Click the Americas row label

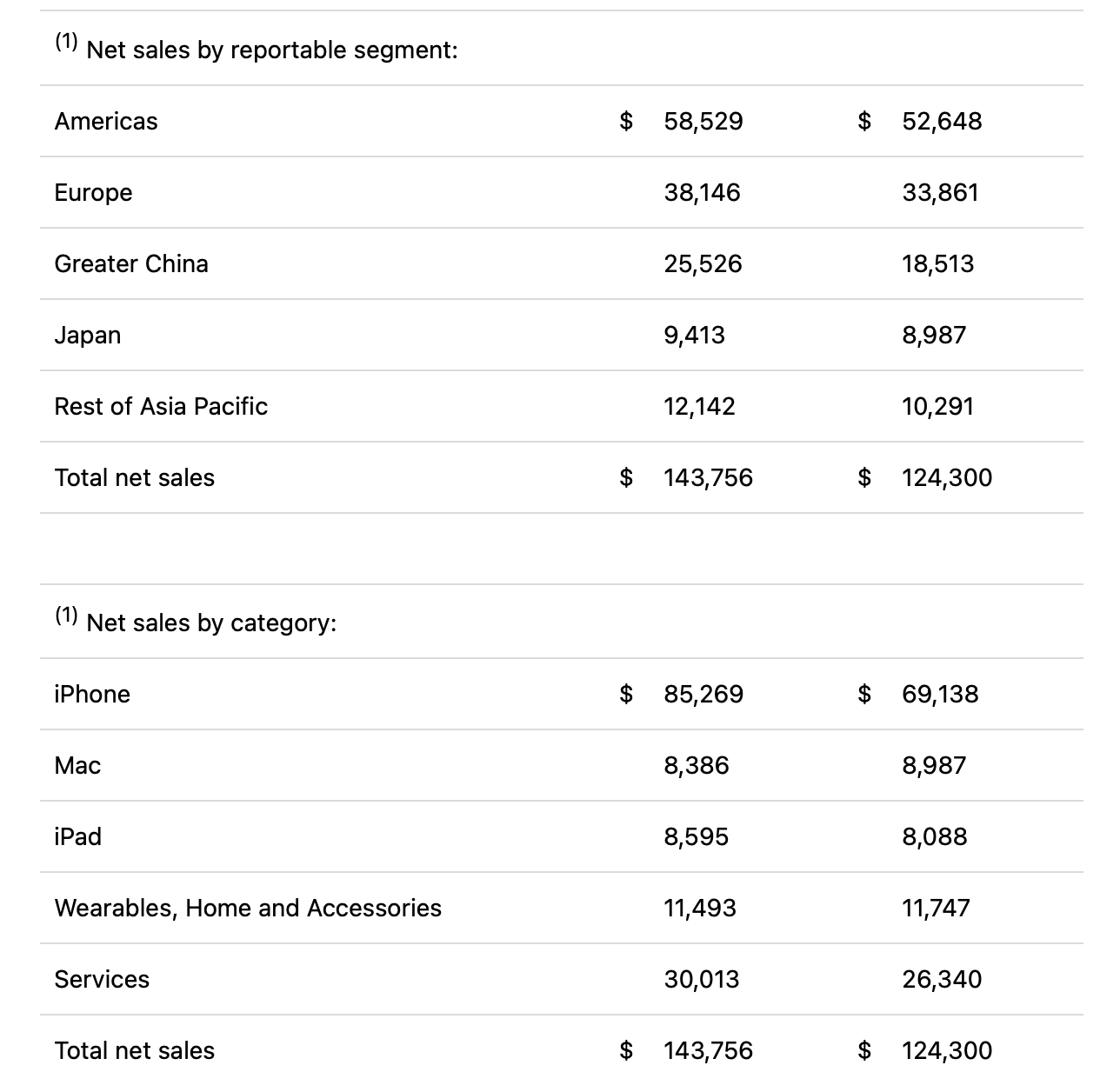coord(106,121)
